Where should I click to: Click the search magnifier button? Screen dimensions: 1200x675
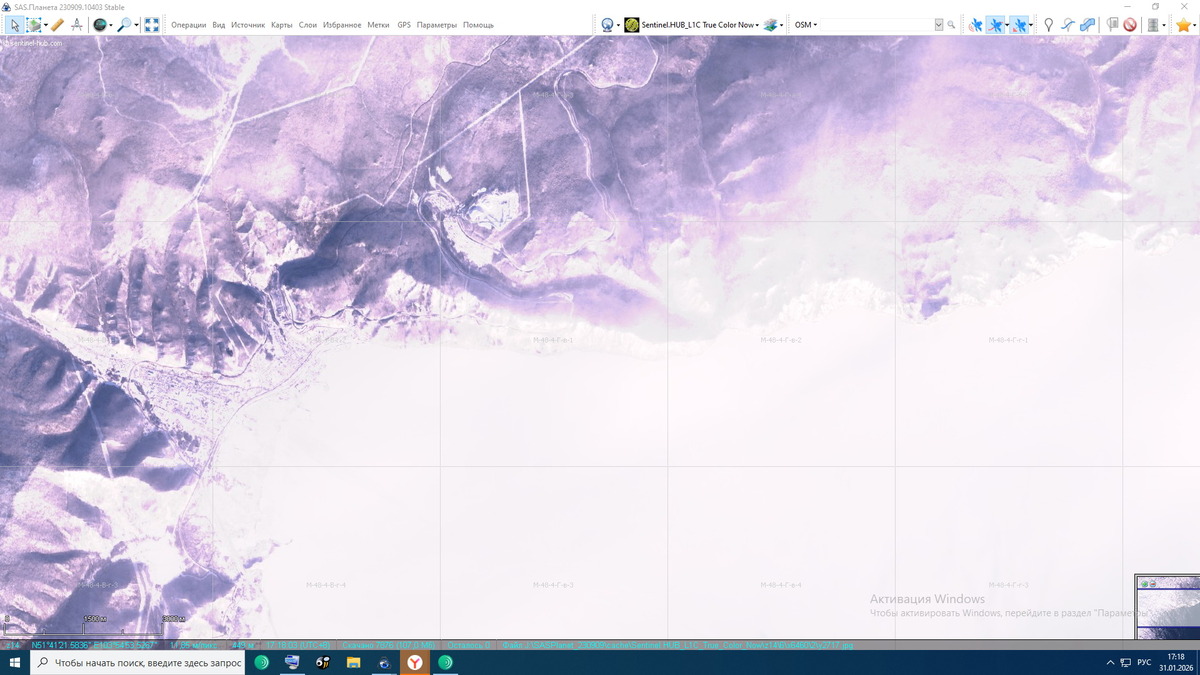pyautogui.click(x=951, y=25)
